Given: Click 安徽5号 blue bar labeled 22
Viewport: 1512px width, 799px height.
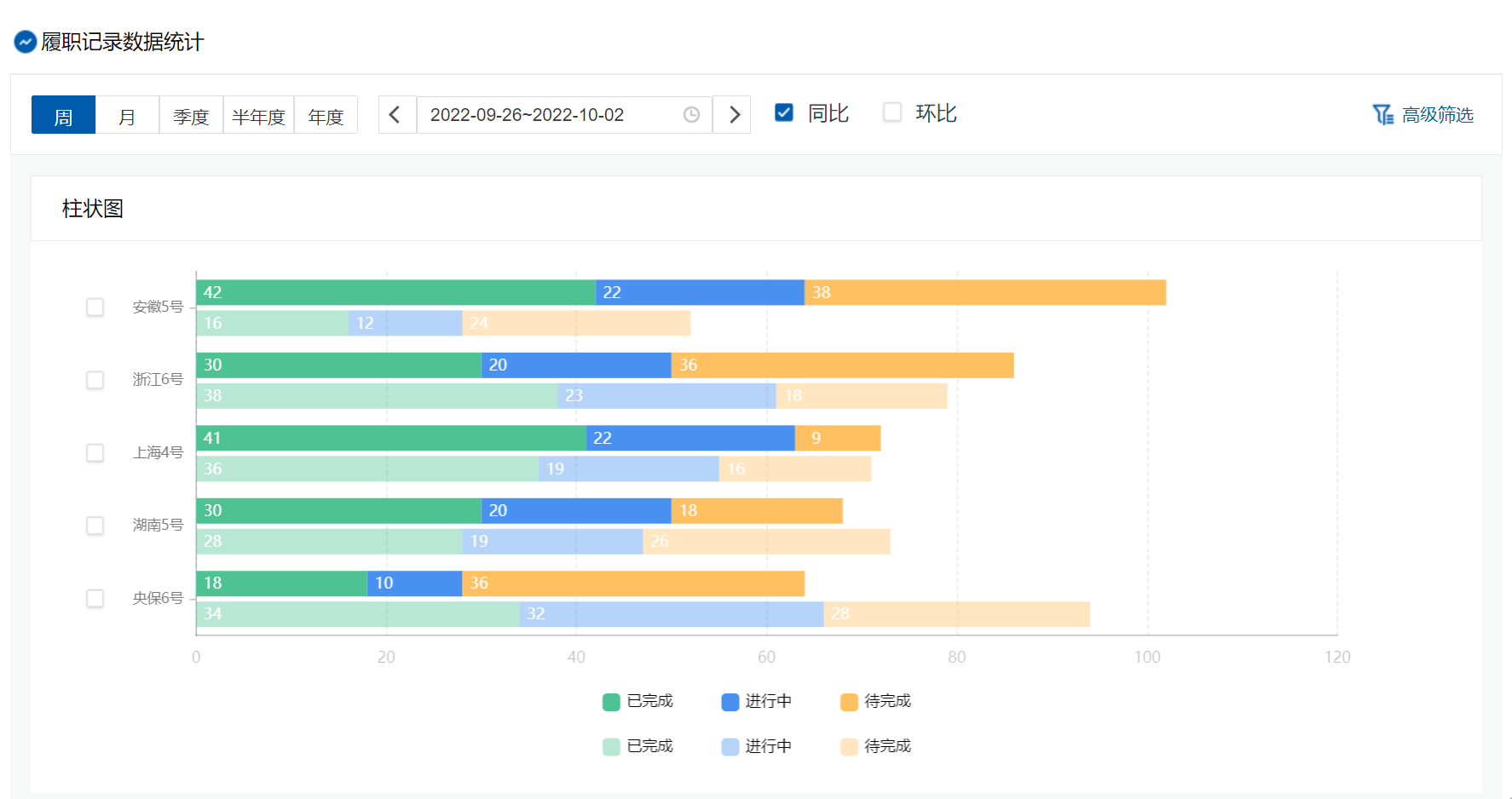Looking at the screenshot, I should pyautogui.click(x=700, y=292).
